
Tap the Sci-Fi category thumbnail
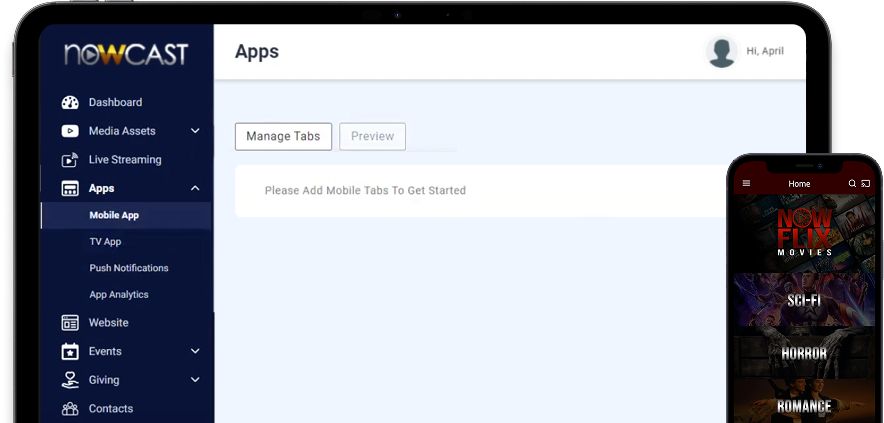coord(804,300)
